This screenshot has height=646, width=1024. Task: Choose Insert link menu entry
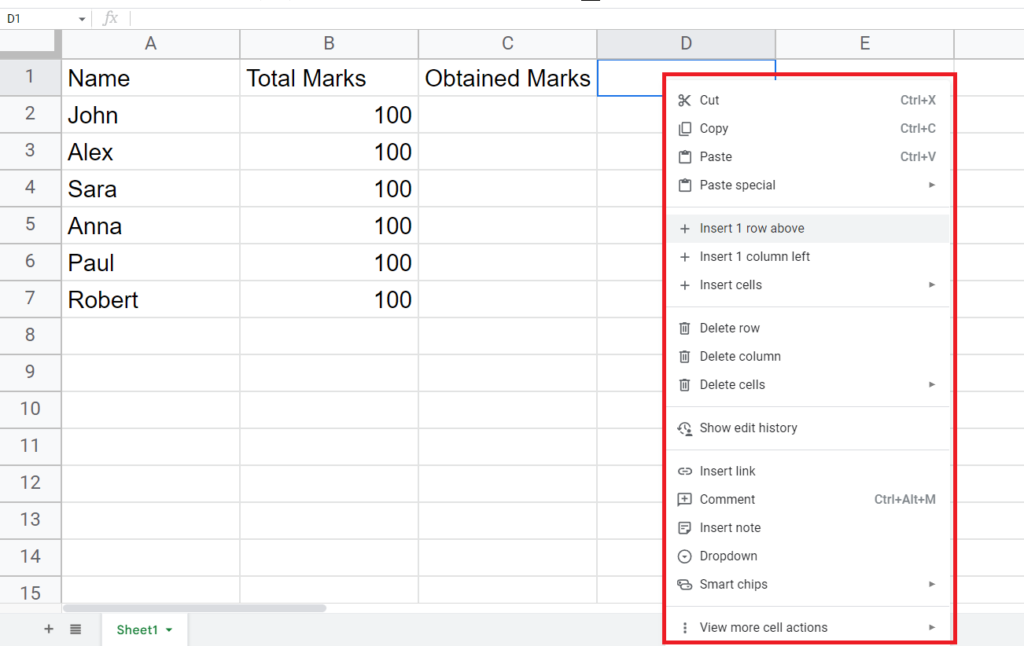[808, 471]
